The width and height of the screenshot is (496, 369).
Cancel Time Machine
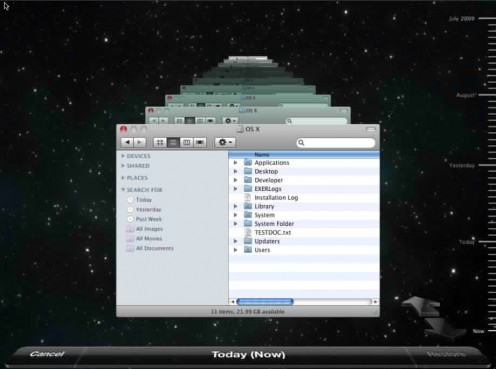coord(47,354)
